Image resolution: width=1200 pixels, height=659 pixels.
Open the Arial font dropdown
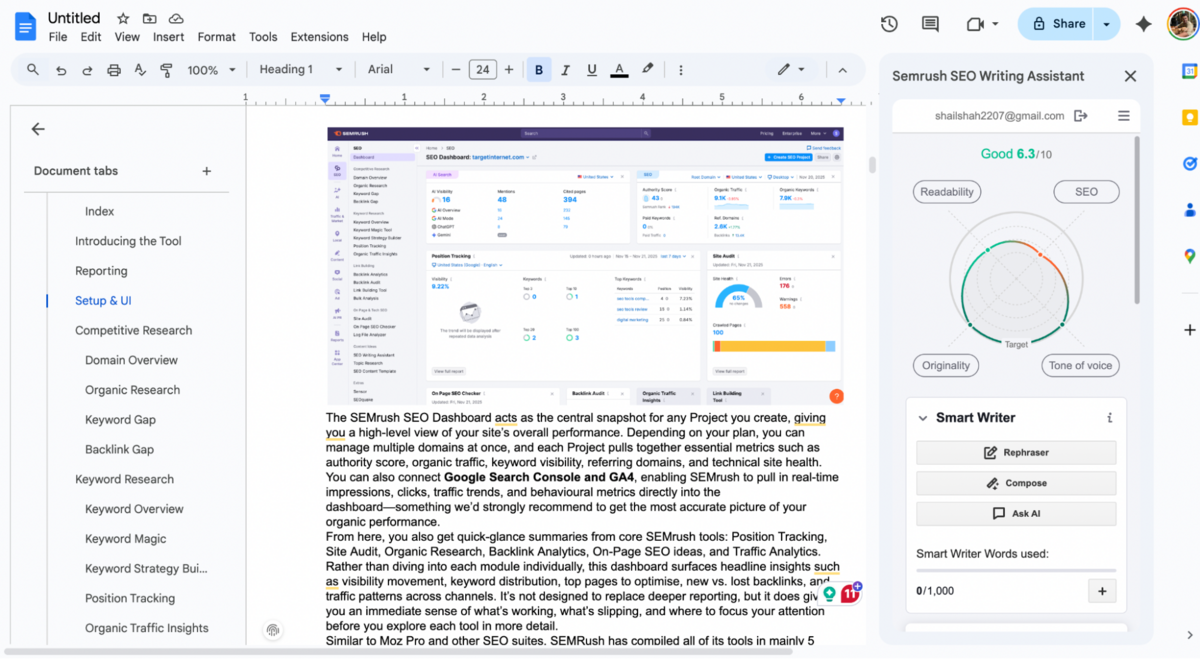click(399, 70)
